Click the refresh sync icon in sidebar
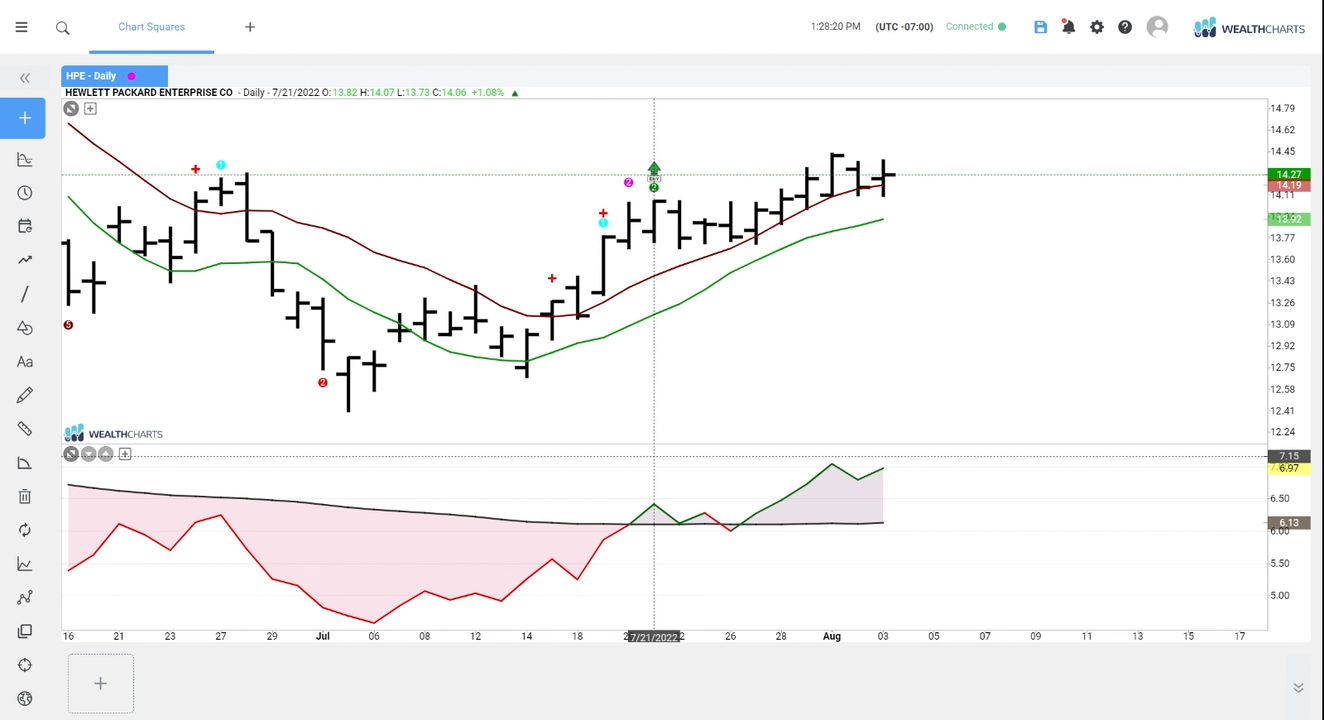 pyautogui.click(x=25, y=530)
